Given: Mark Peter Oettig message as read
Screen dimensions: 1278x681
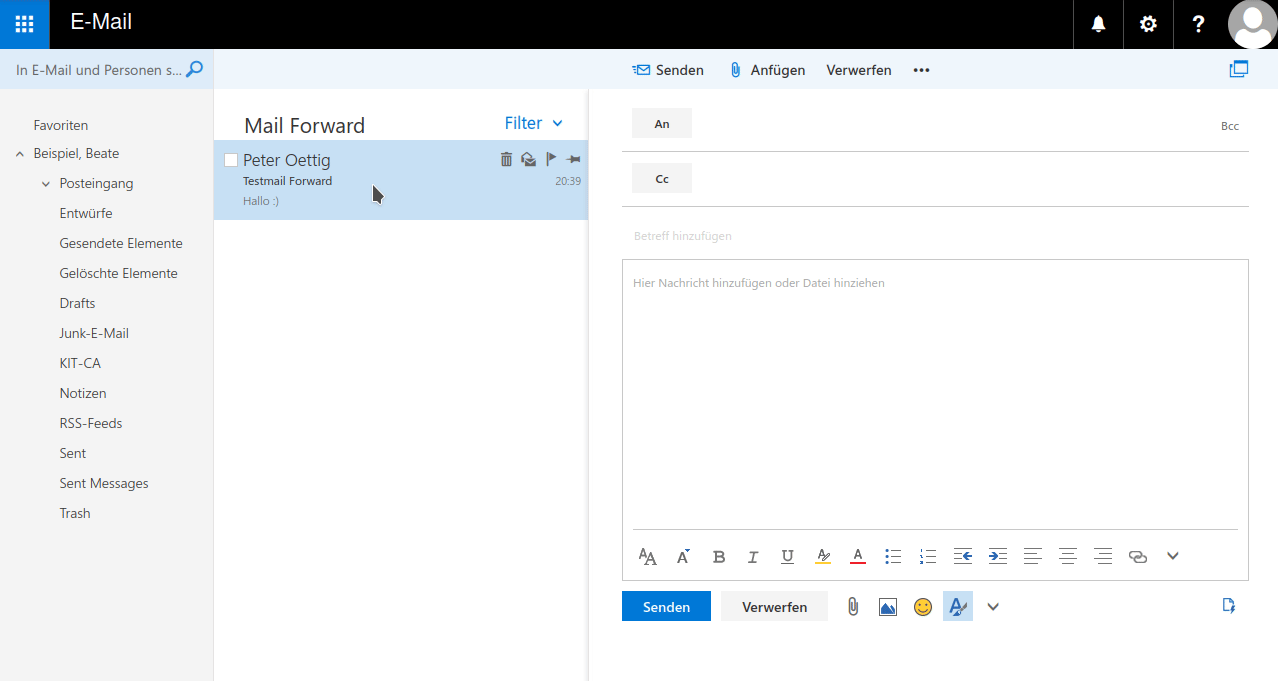Looking at the screenshot, I should point(528,159).
